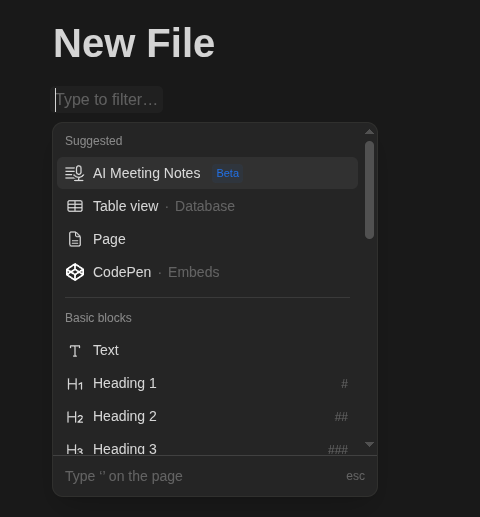Click the scrollbar down arrow
The image size is (480, 517).
[x=369, y=444]
